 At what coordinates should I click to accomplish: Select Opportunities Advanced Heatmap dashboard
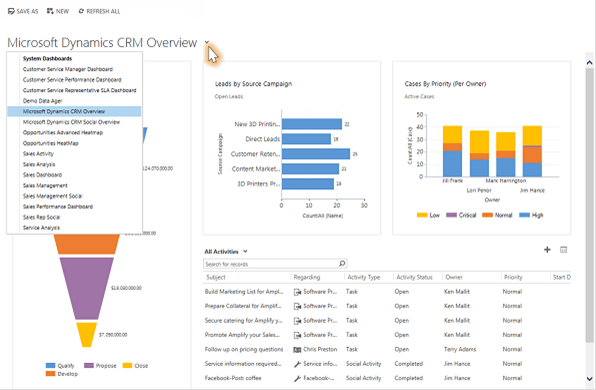point(63,133)
